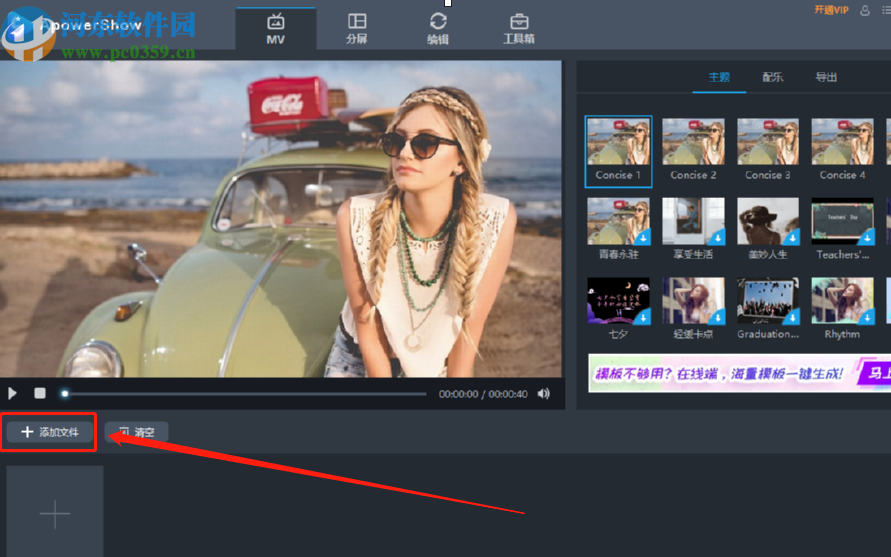Viewport: 891px width, 557px height.
Task: Select the 青春永驻 theme thumbnail
Action: click(x=618, y=221)
